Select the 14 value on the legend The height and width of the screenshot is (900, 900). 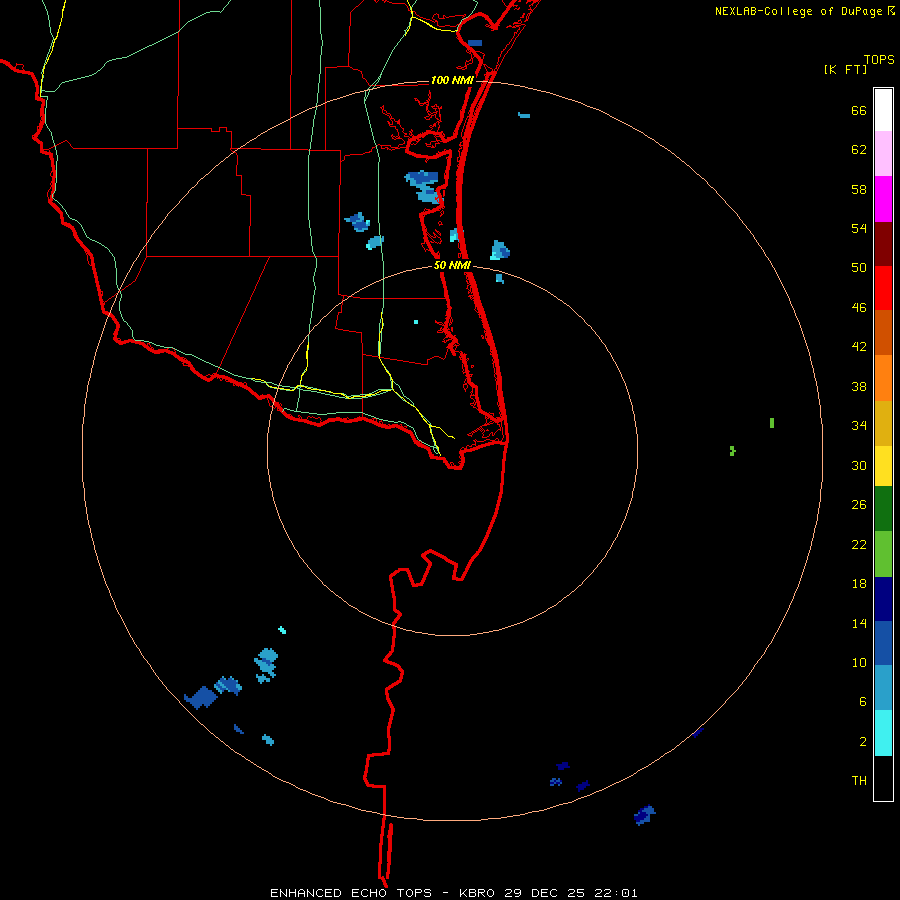tap(859, 623)
